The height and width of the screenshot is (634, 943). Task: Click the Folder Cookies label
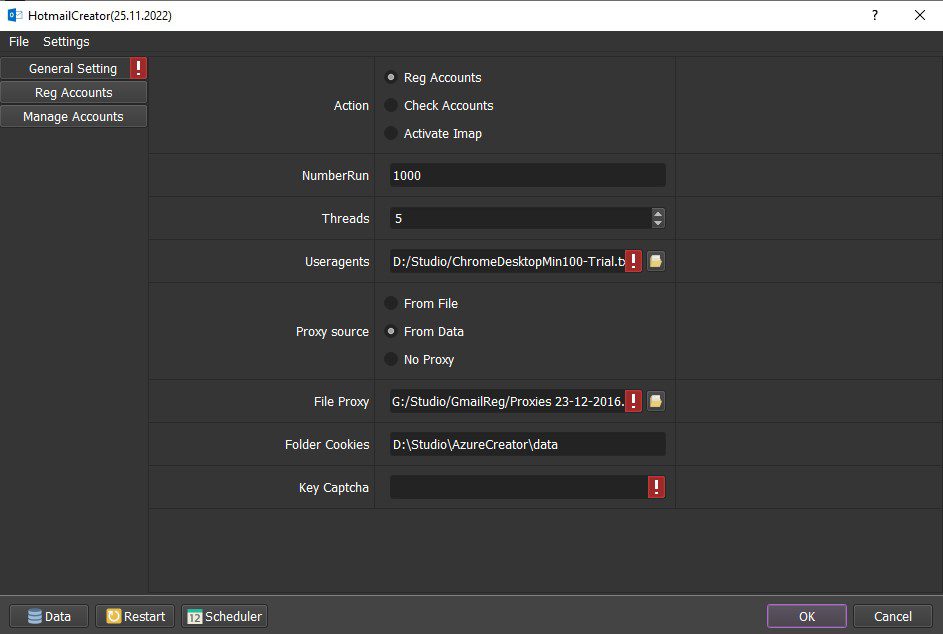click(x=327, y=445)
